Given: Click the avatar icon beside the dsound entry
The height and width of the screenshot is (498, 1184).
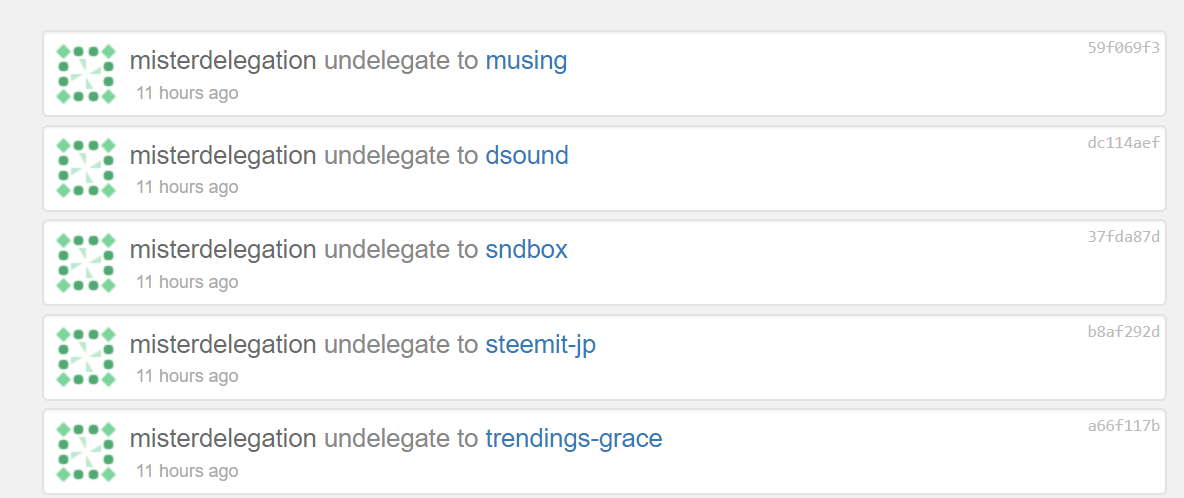Looking at the screenshot, I should (x=86, y=168).
